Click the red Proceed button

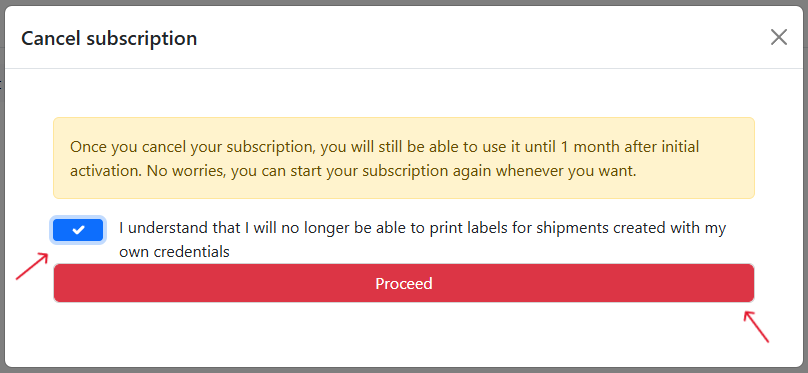403,283
